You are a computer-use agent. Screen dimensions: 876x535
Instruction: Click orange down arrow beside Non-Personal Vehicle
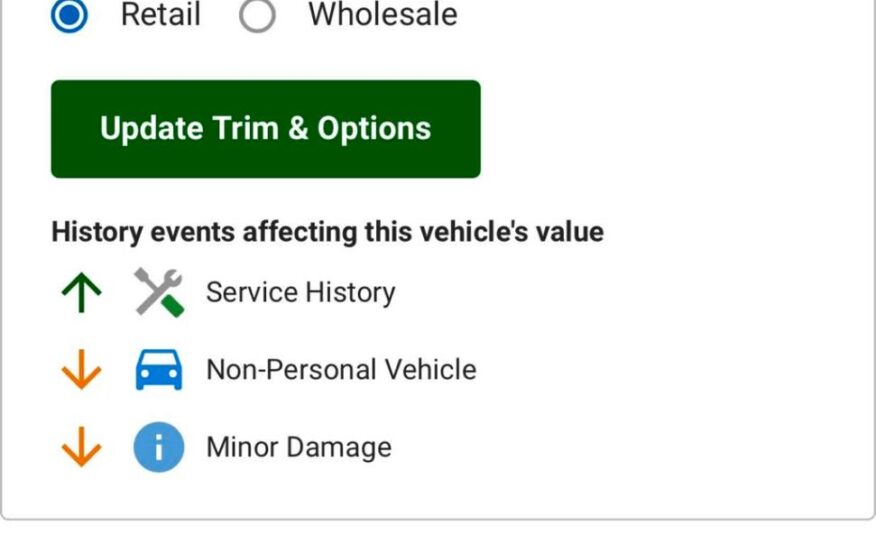tap(81, 371)
